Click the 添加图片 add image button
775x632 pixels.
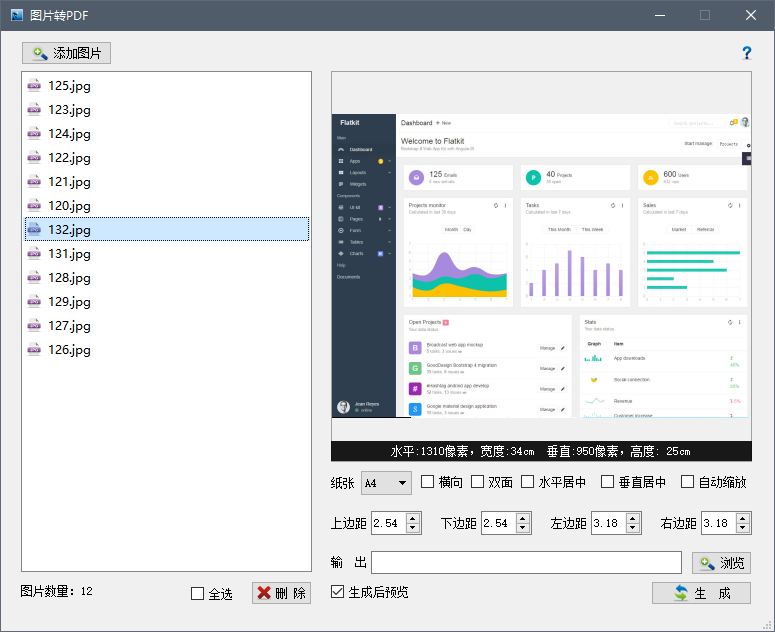click(x=66, y=53)
